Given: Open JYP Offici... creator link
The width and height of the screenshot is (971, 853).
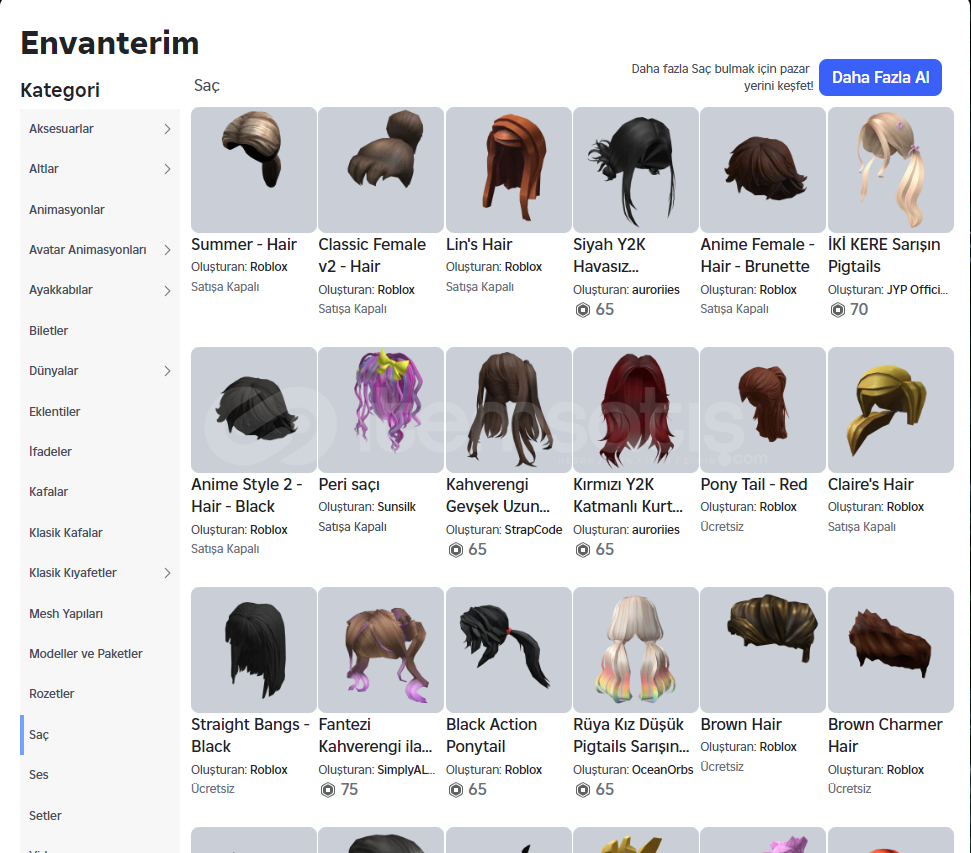Looking at the screenshot, I should point(917,290).
